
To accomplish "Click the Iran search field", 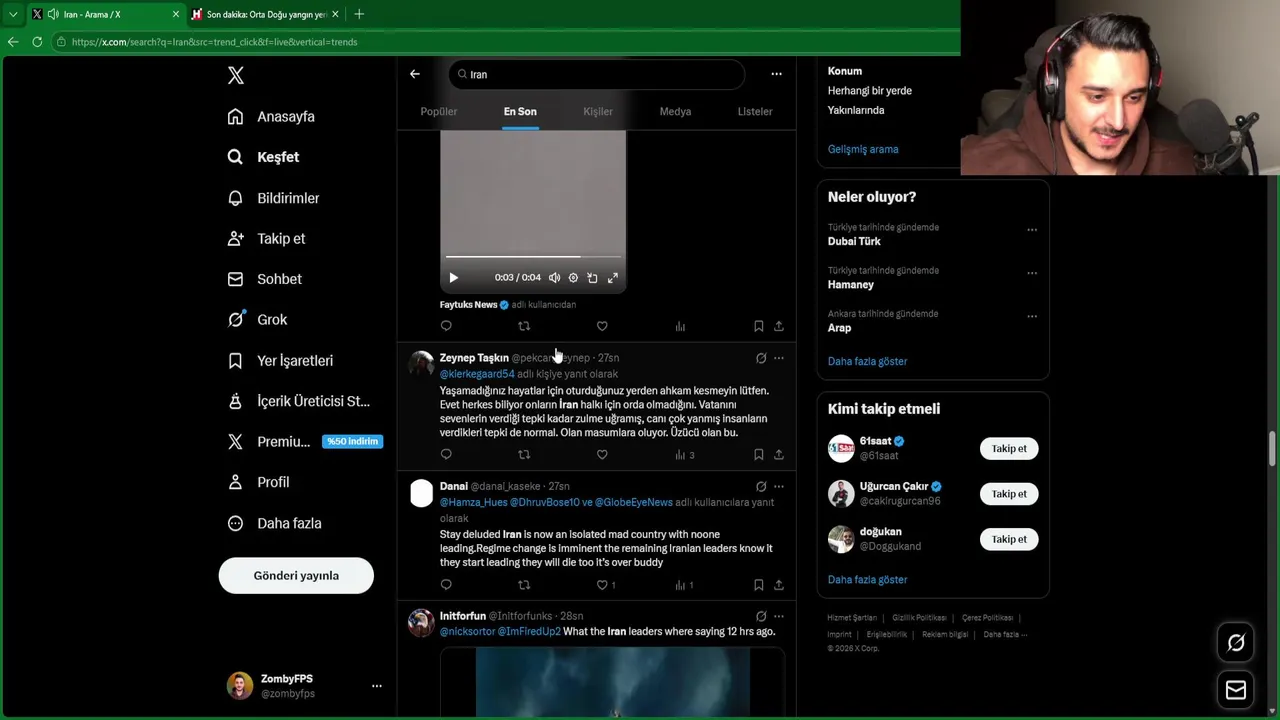I will pos(596,74).
